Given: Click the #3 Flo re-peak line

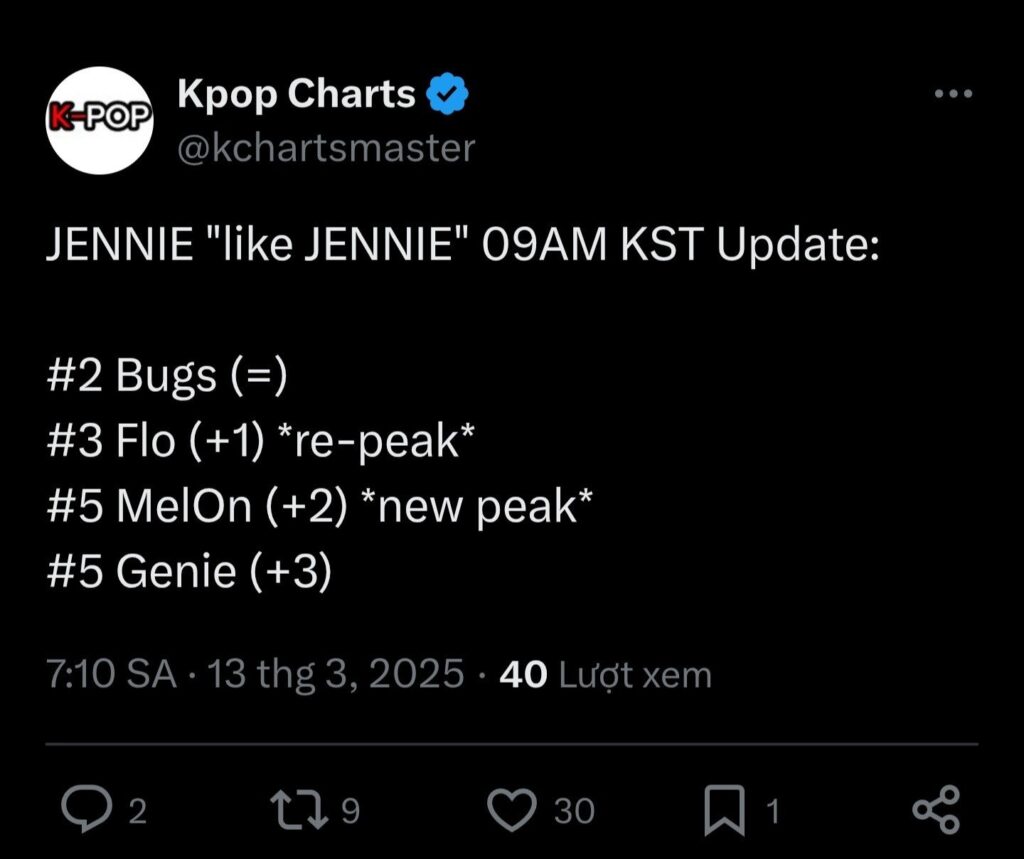Looking at the screenshot, I should (260, 441).
